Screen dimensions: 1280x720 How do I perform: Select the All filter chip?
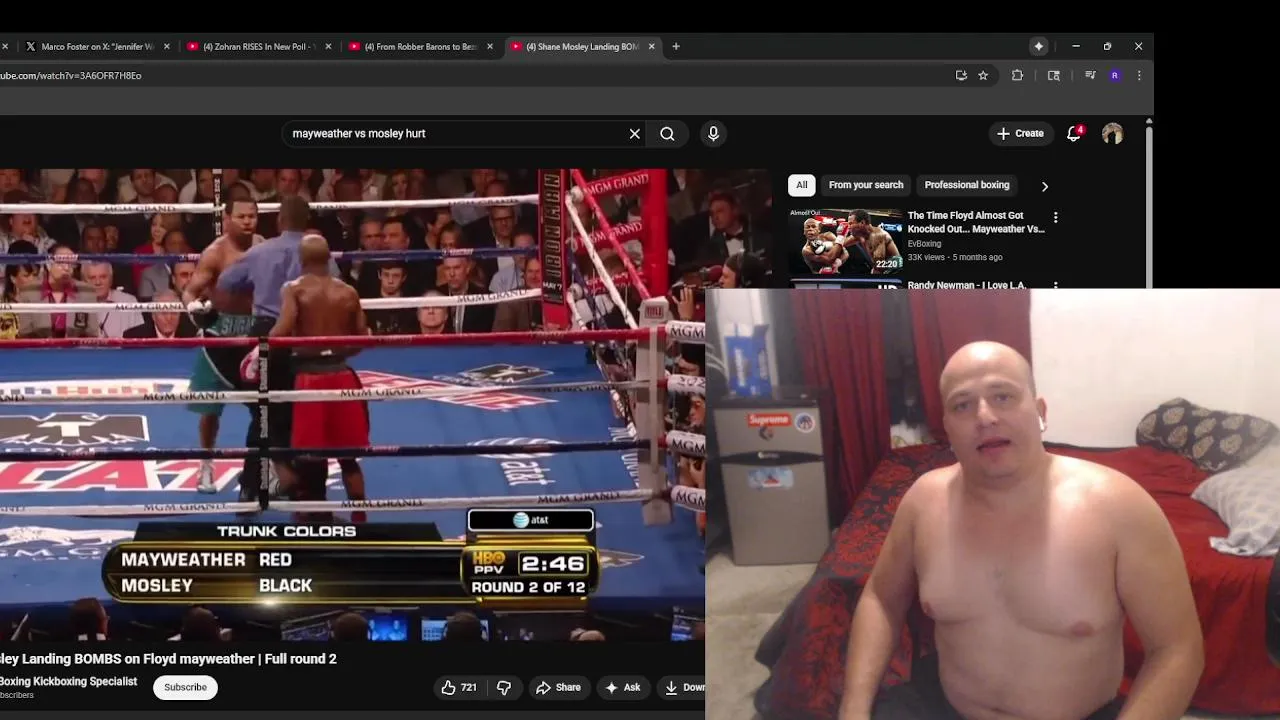tap(801, 185)
